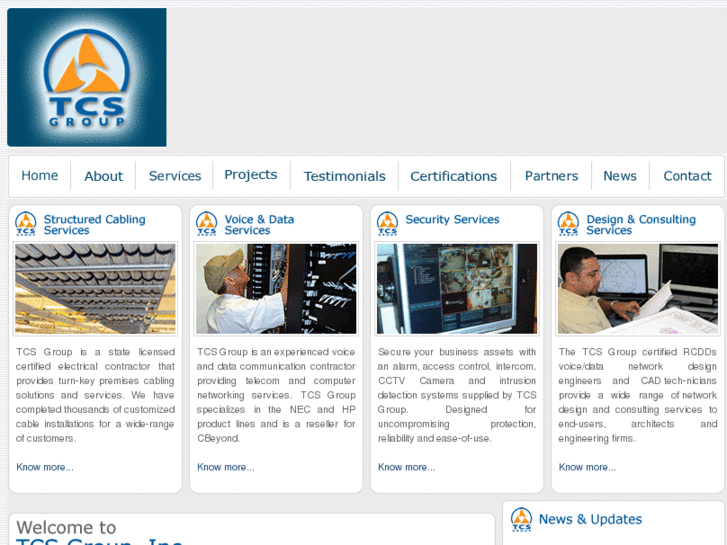Click TCS icon beside Structured Cabling Services
The image size is (727, 545).
tap(26, 224)
